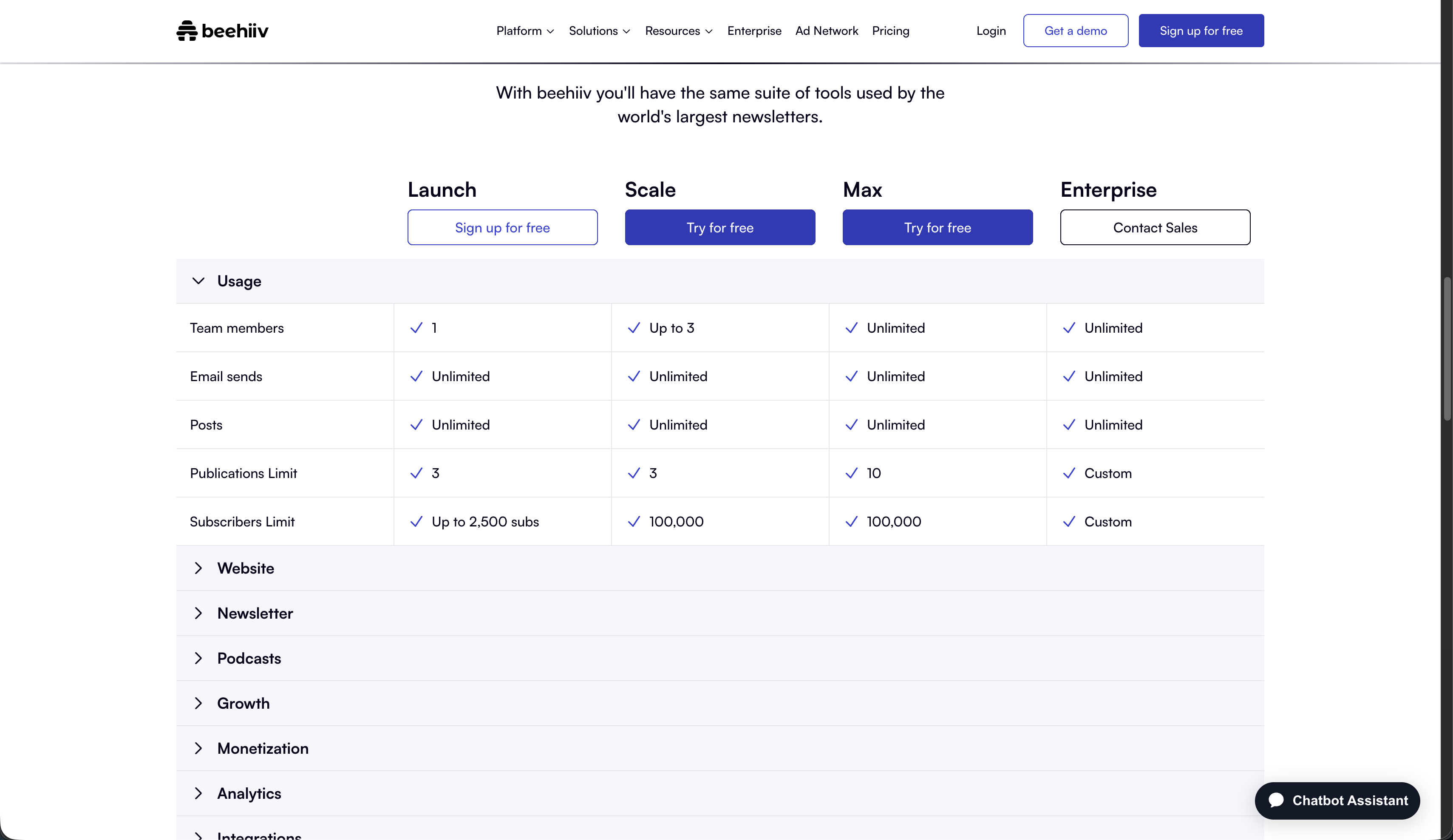Click the checkmark next to Scale 100,000 subscribers

pos(634,521)
